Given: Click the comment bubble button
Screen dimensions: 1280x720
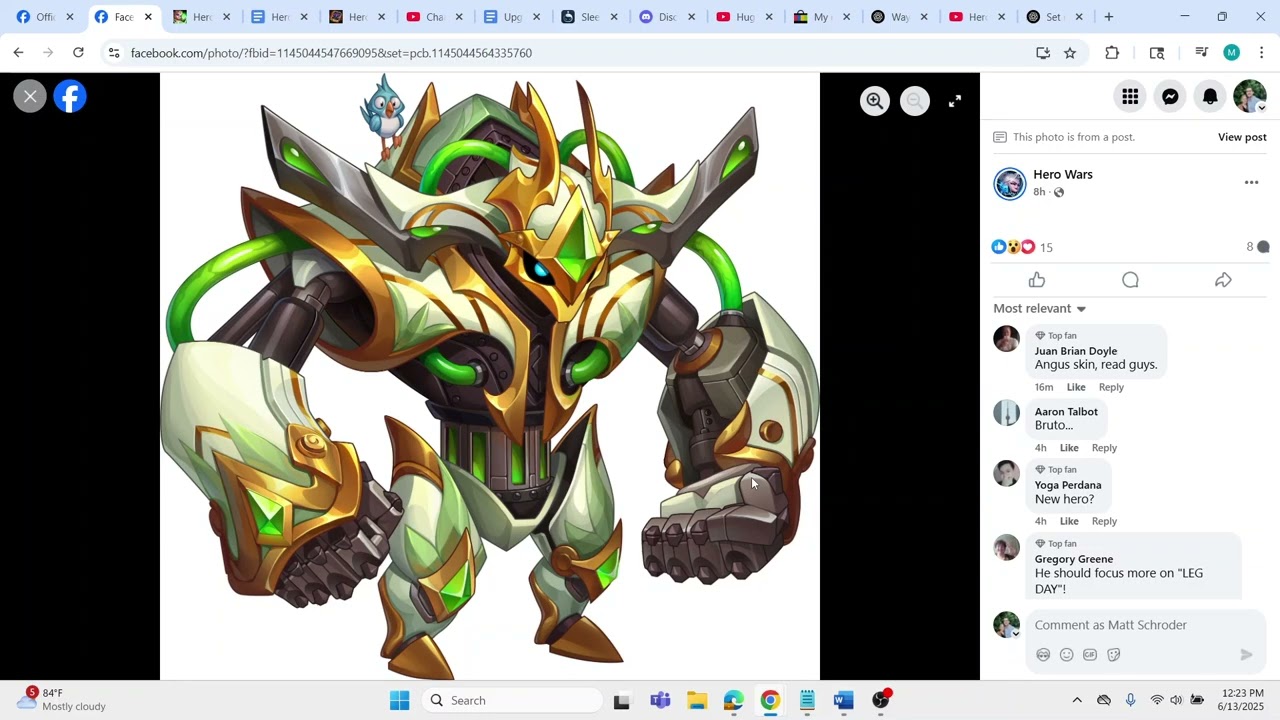Looking at the screenshot, I should [1130, 280].
